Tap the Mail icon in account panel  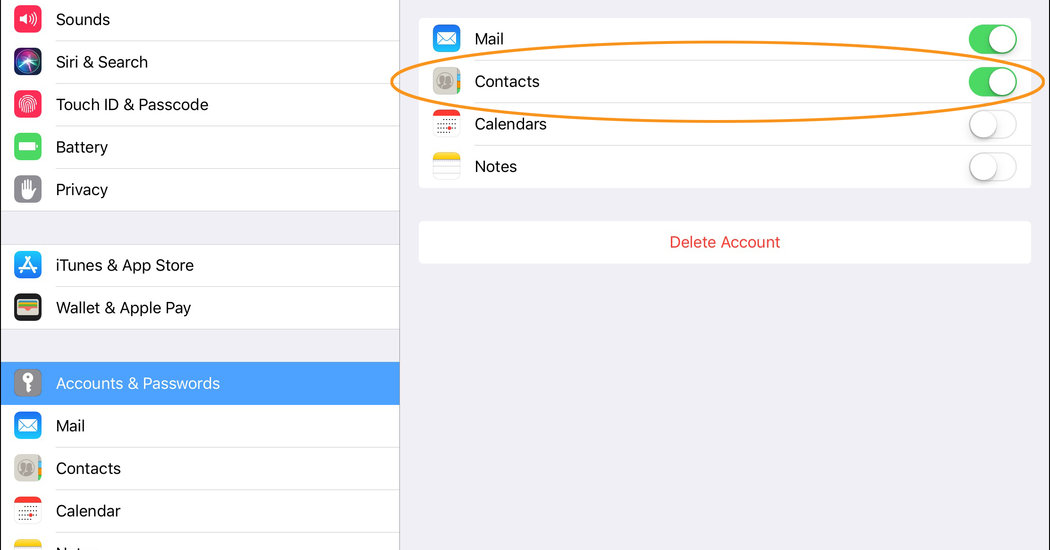click(446, 39)
